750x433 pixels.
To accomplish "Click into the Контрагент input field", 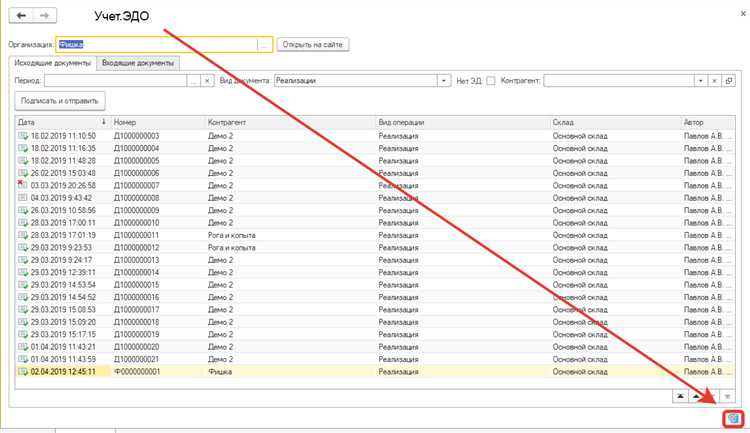I will coord(619,81).
